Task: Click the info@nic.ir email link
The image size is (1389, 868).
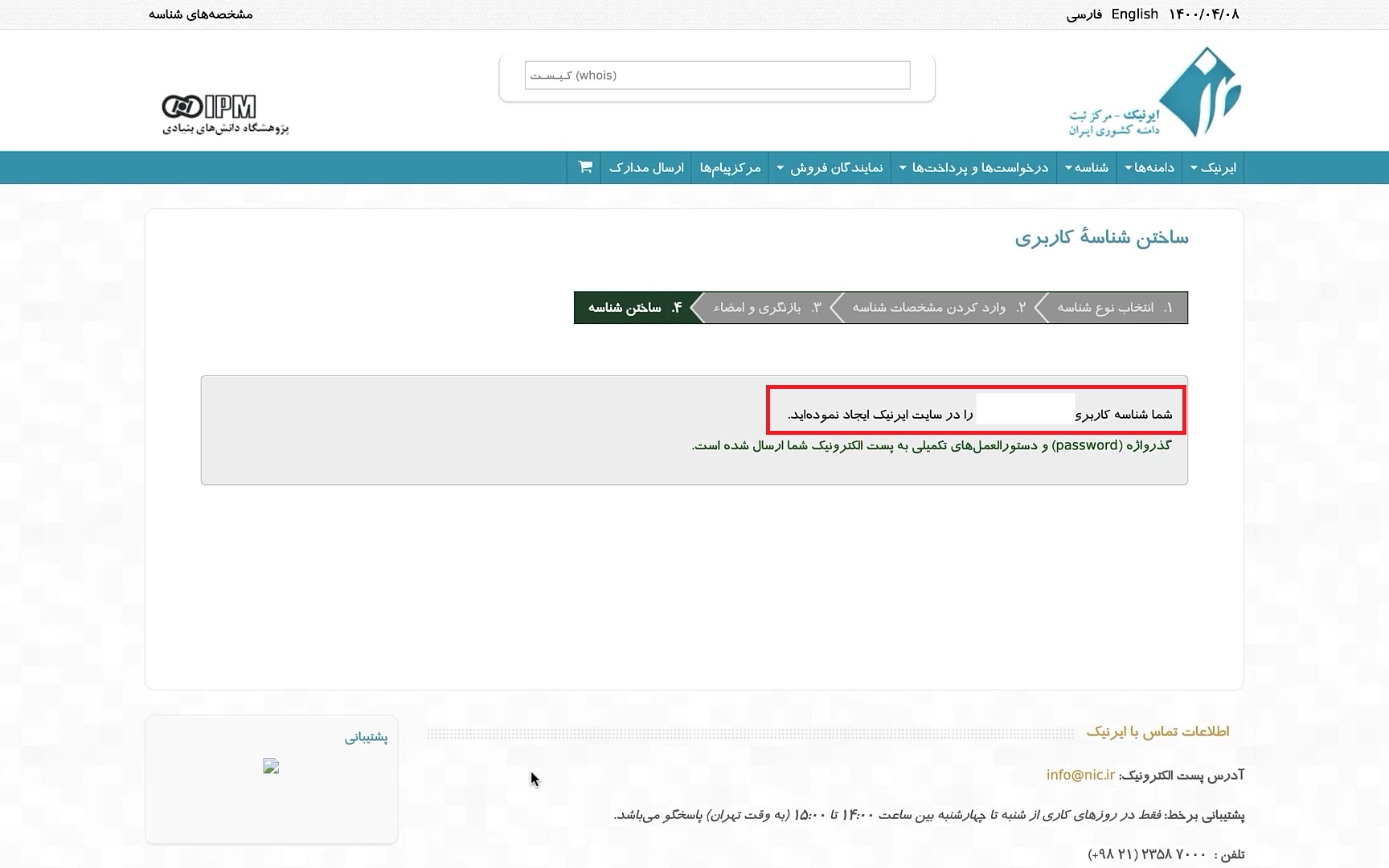Action: (x=1080, y=775)
